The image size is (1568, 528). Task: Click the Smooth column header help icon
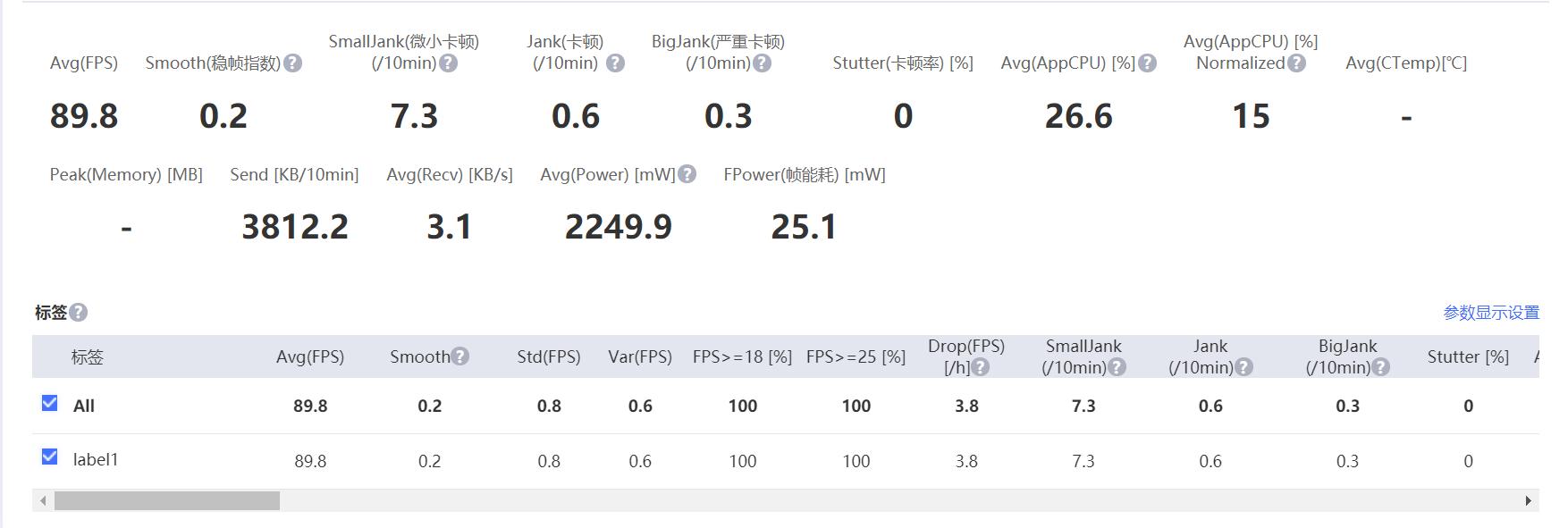pos(459,356)
